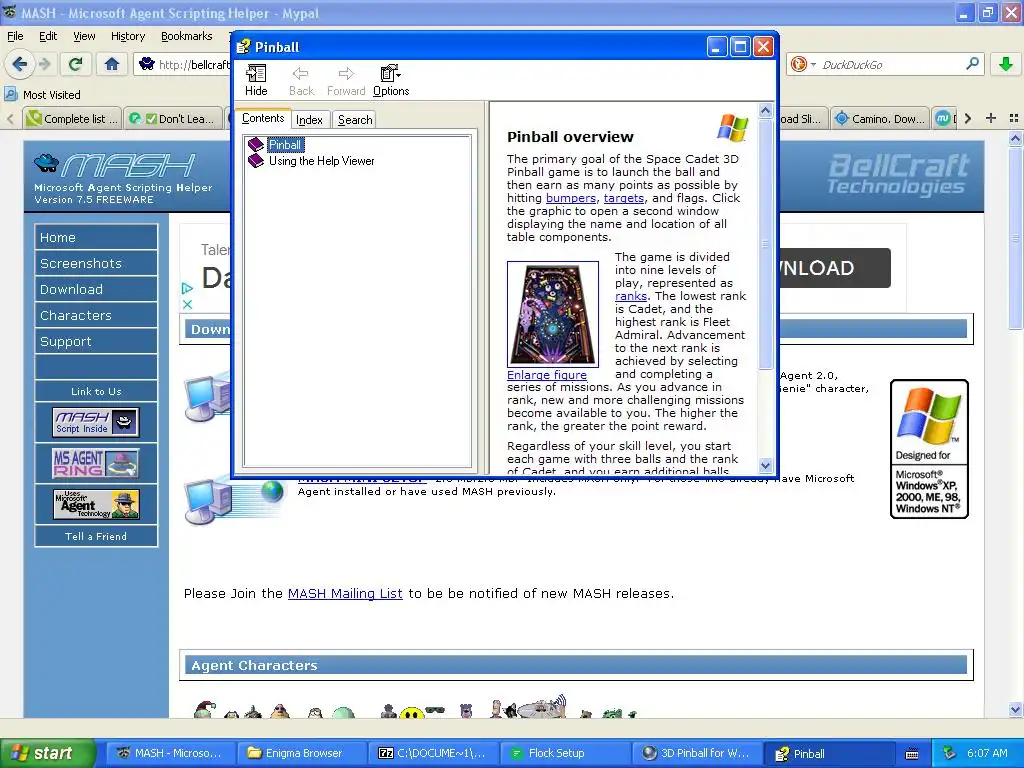
Task: Switch to Enigma Browser taskbar item
Action: pyautogui.click(x=302, y=753)
